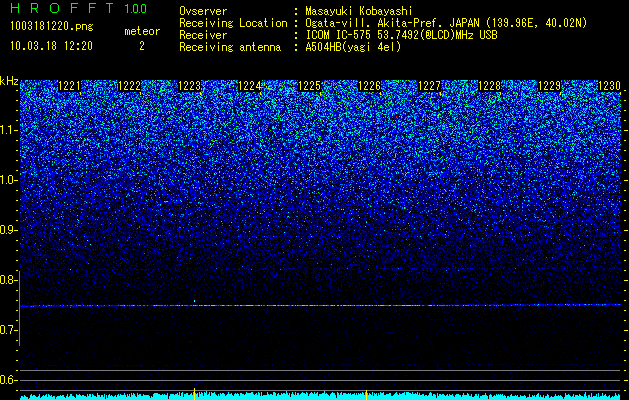Click the 1229 time marker

click(x=549, y=86)
